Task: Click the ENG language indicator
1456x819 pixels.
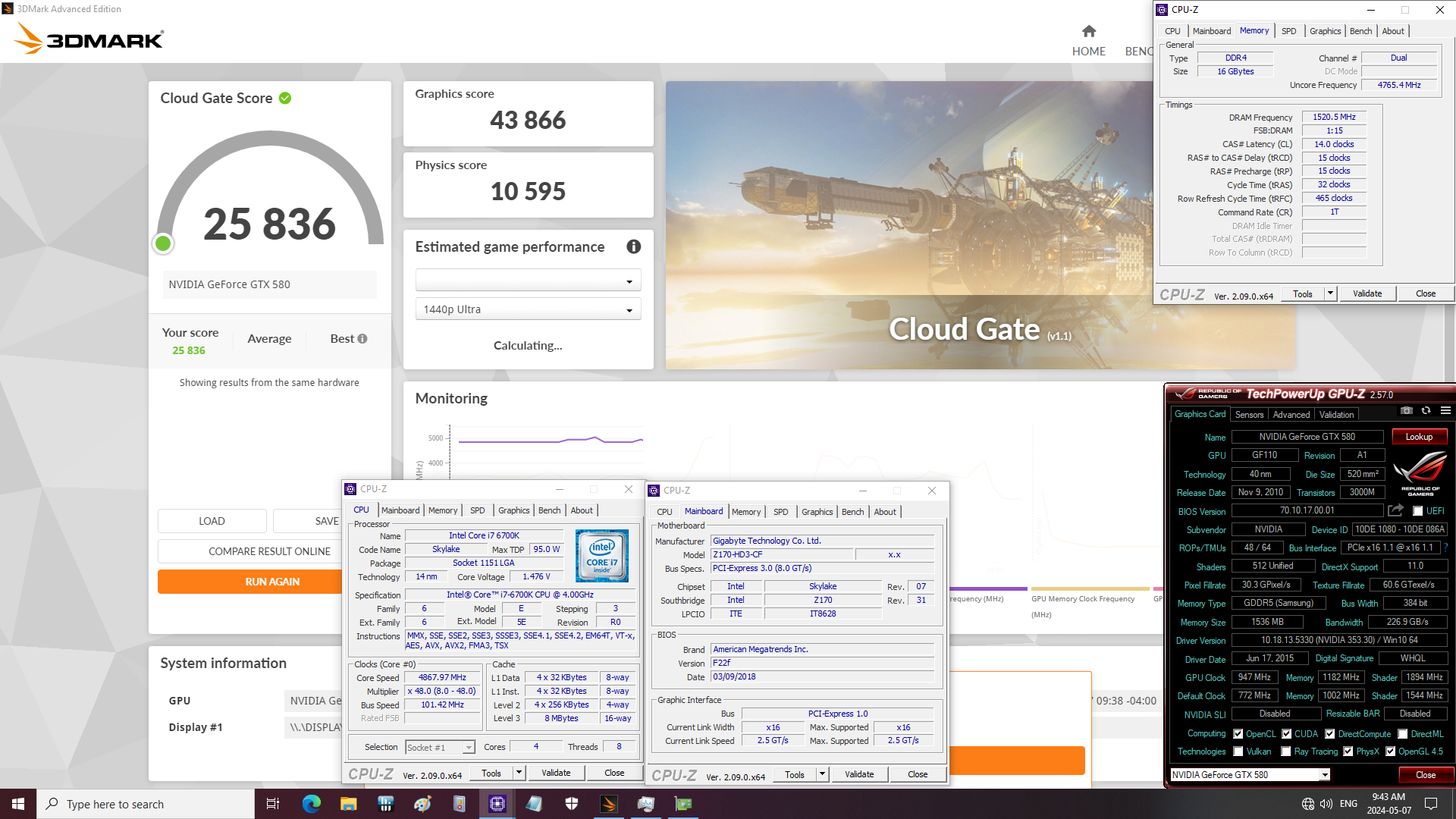Action: [x=1348, y=804]
